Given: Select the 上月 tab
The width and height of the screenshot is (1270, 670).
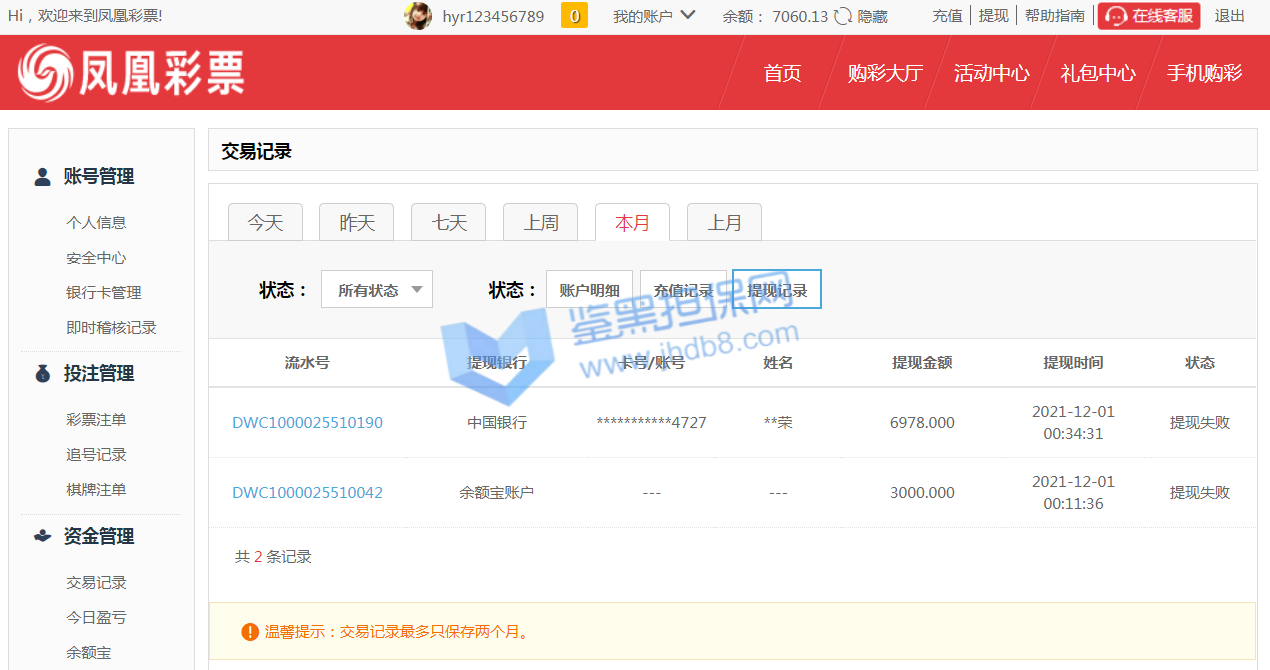Looking at the screenshot, I should [x=724, y=222].
